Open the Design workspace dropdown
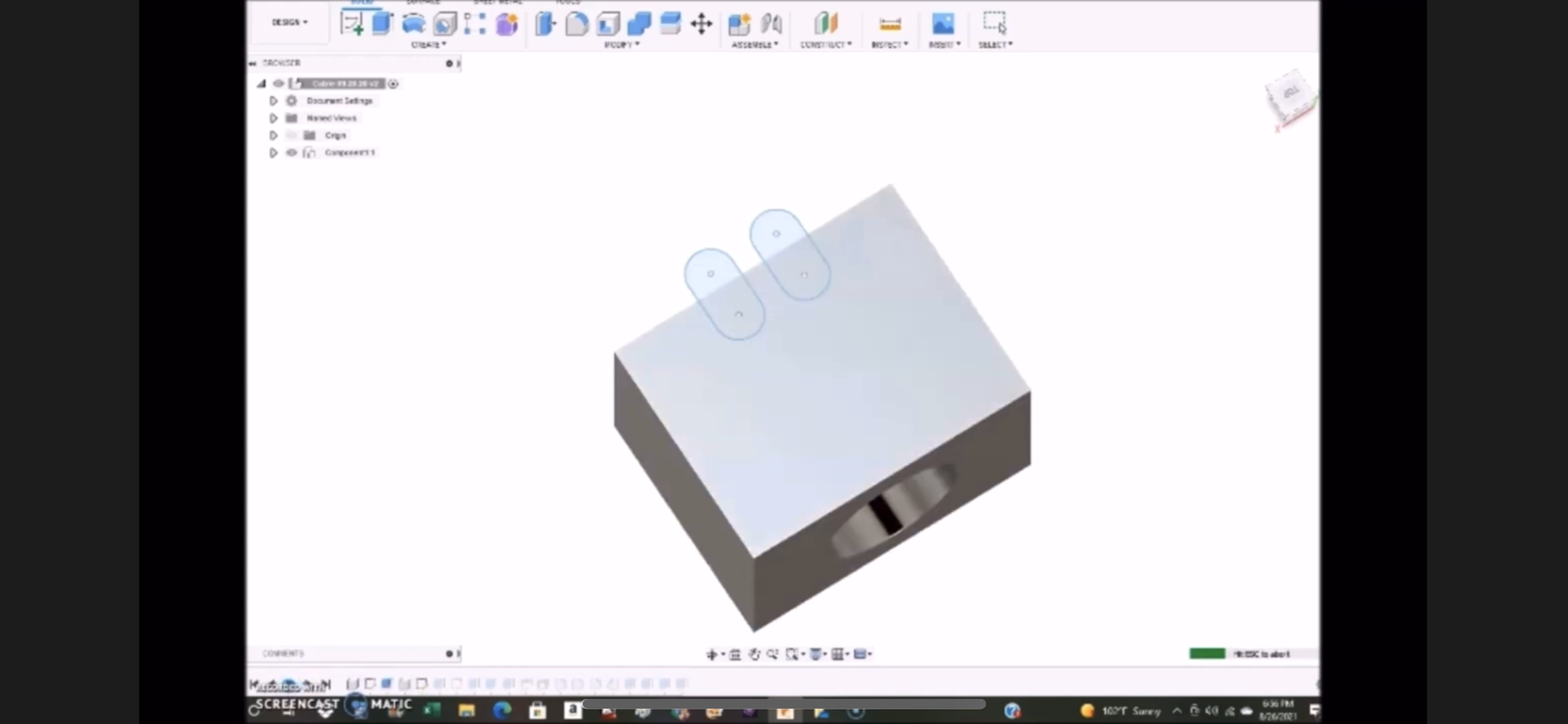The width and height of the screenshot is (1568, 724). pos(289,22)
